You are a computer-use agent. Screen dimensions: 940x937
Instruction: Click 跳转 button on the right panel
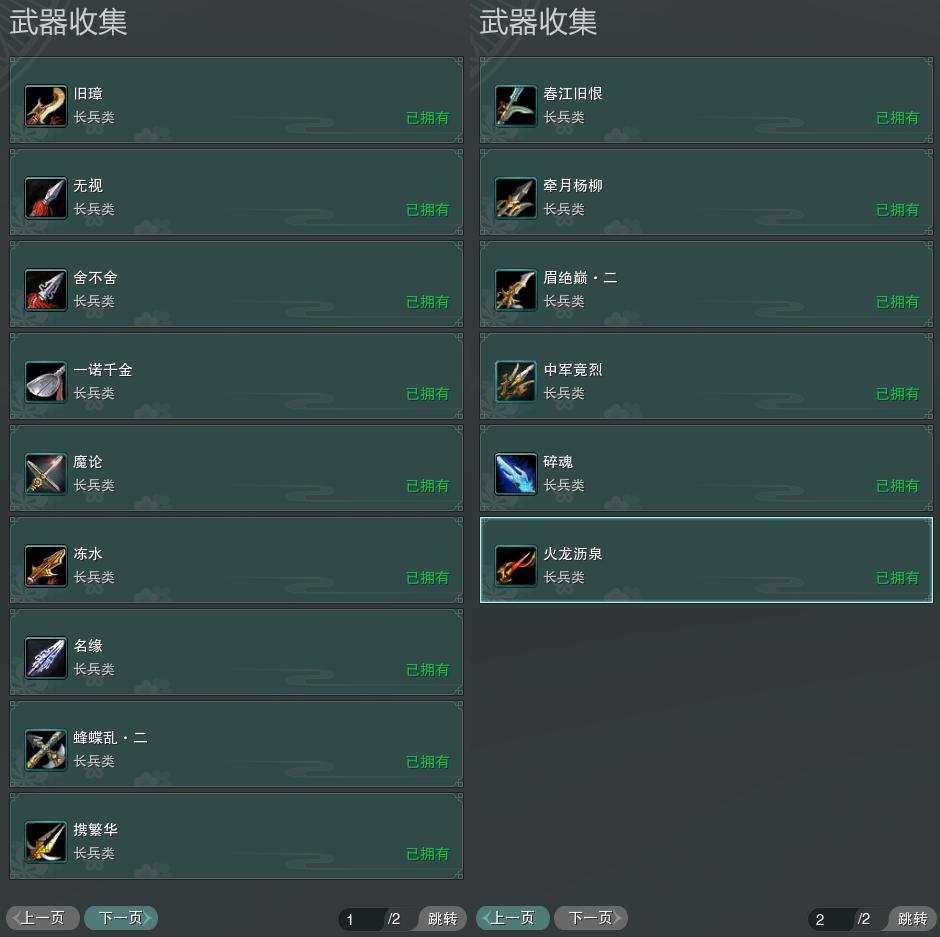[x=912, y=918]
